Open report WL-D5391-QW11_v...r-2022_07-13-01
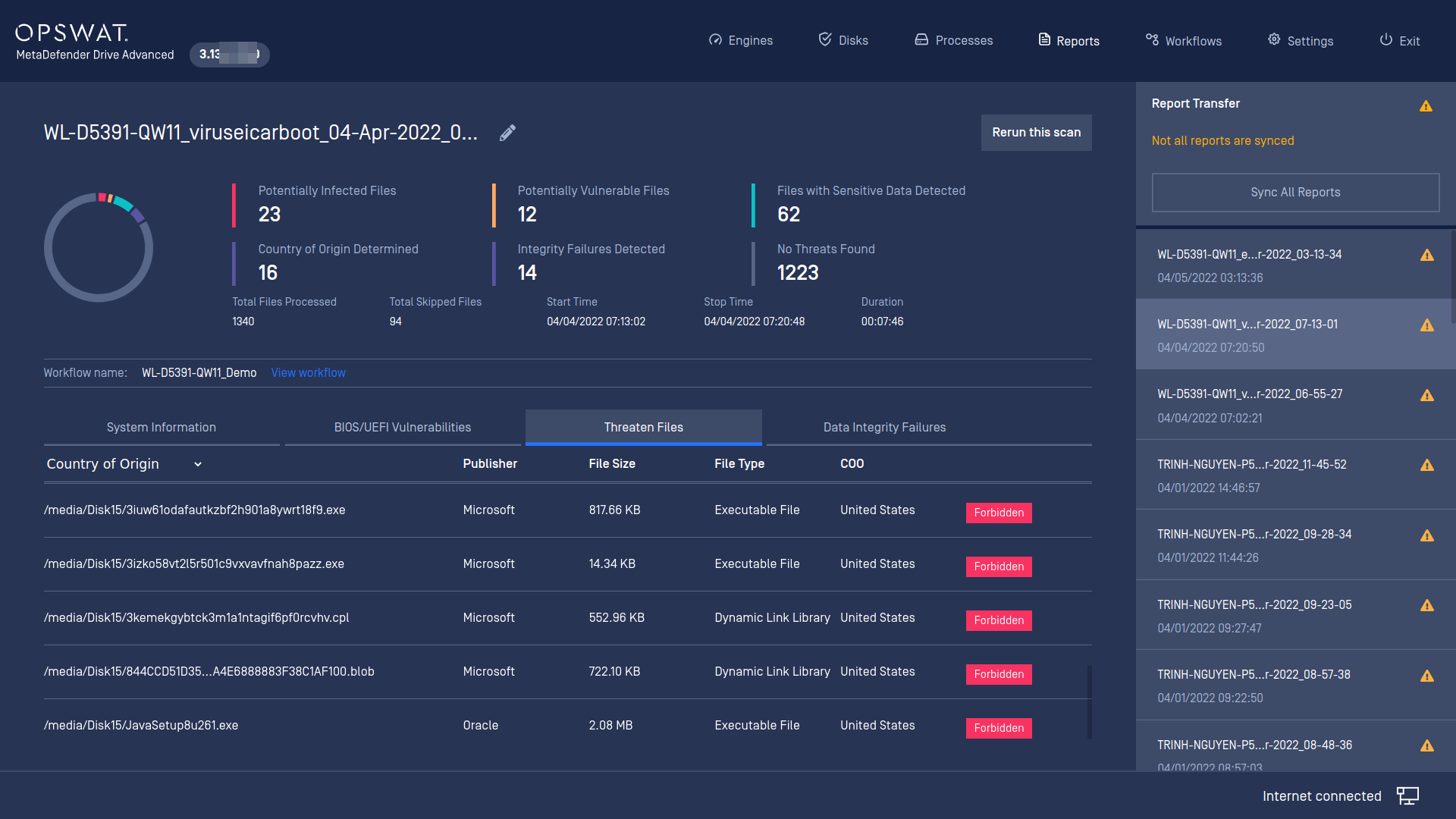1456x819 pixels. coord(1294,335)
